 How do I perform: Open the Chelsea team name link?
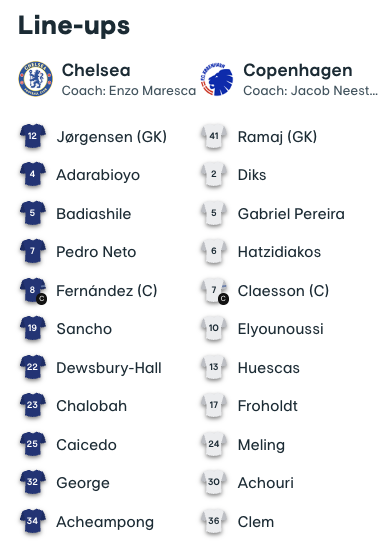click(x=96, y=70)
